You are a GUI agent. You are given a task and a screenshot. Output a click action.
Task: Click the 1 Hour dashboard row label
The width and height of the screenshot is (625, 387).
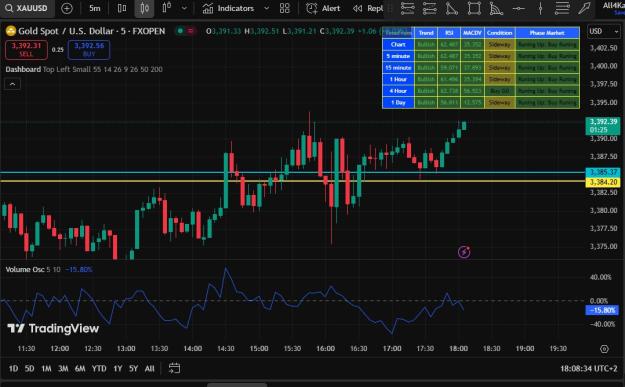tap(398, 79)
